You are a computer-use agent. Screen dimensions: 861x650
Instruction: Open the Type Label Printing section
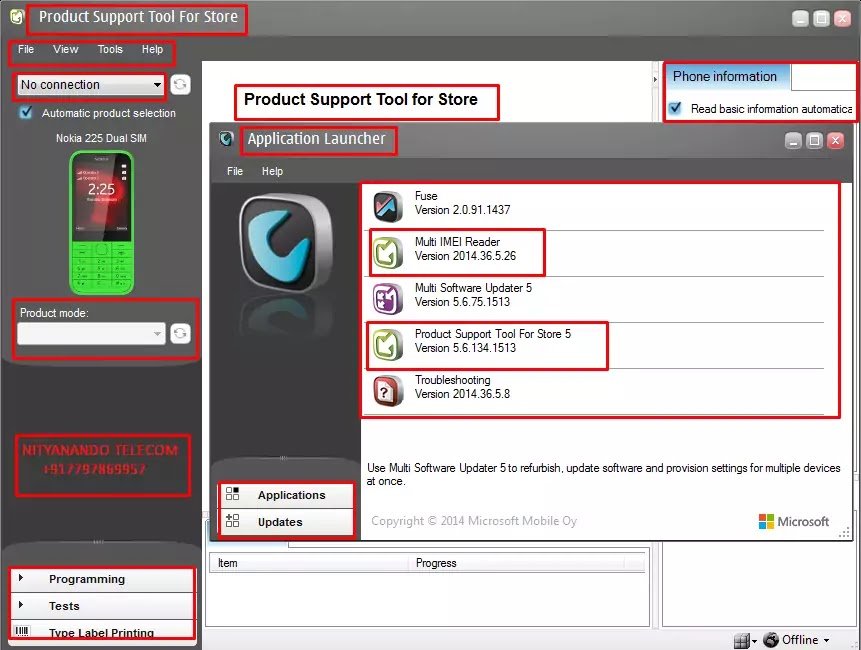[102, 630]
